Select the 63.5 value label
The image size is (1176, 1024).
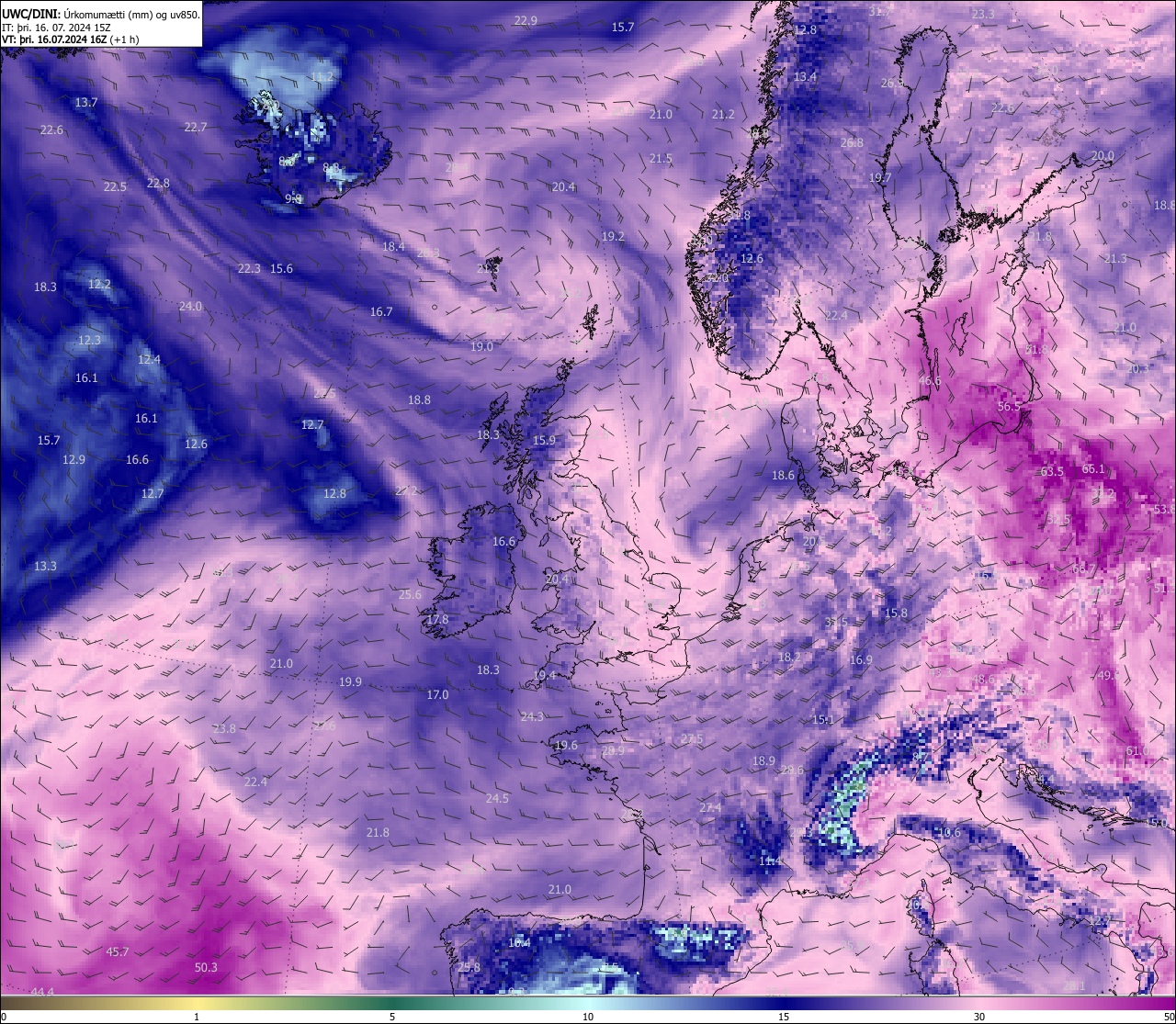point(1052,471)
